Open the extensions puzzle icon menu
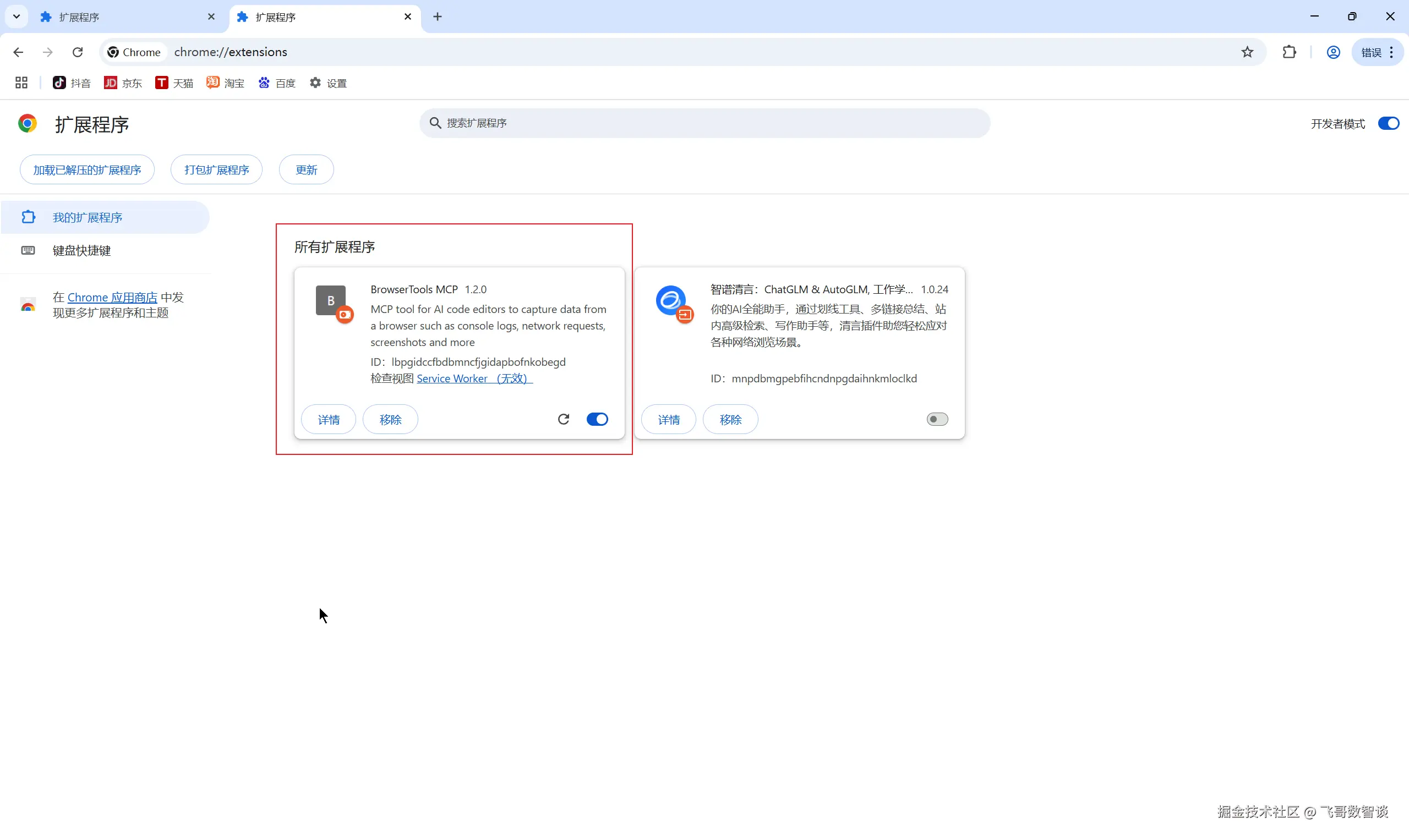1409x840 pixels. click(x=1289, y=52)
